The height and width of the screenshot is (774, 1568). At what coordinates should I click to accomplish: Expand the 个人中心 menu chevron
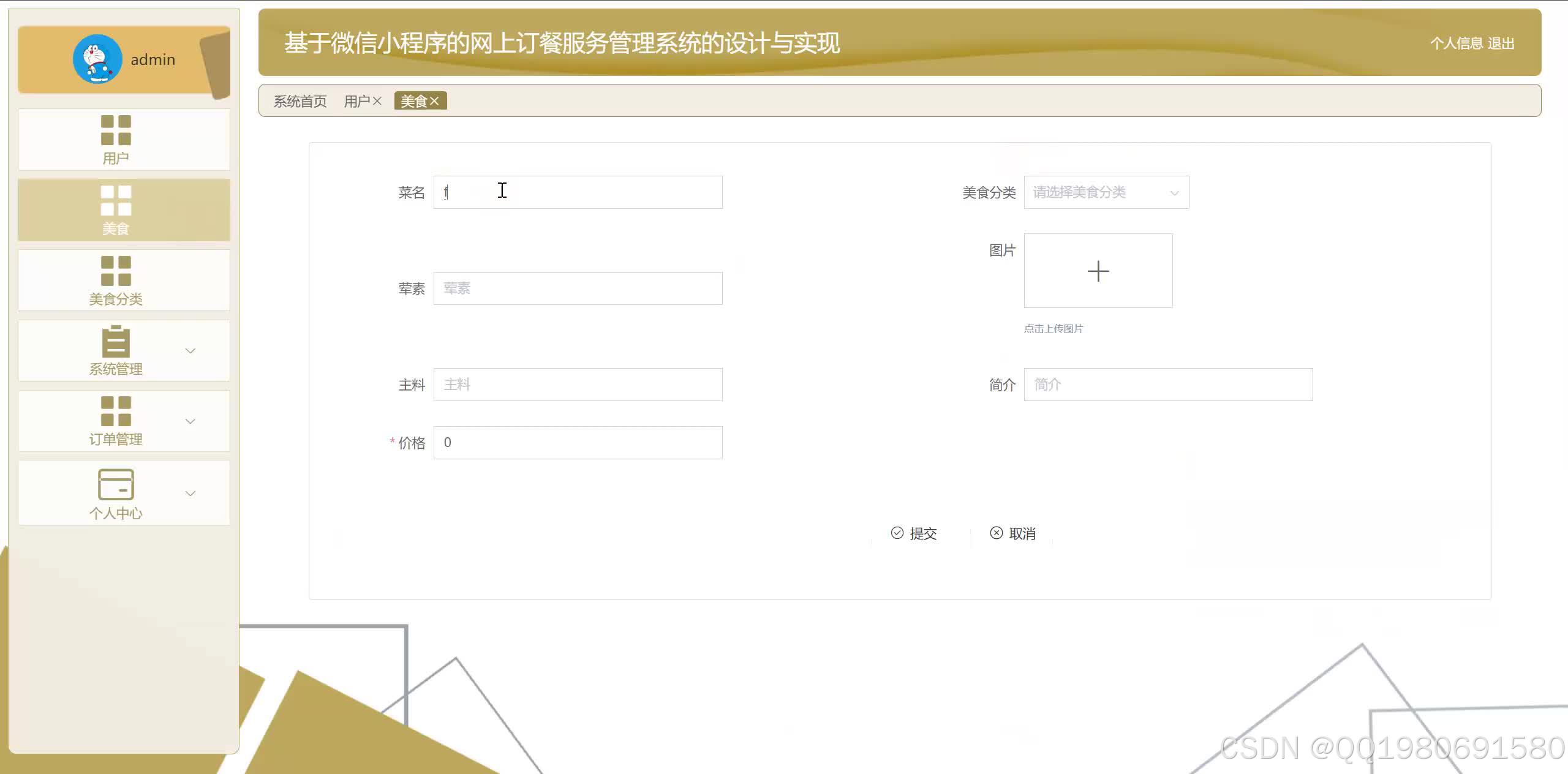click(190, 494)
